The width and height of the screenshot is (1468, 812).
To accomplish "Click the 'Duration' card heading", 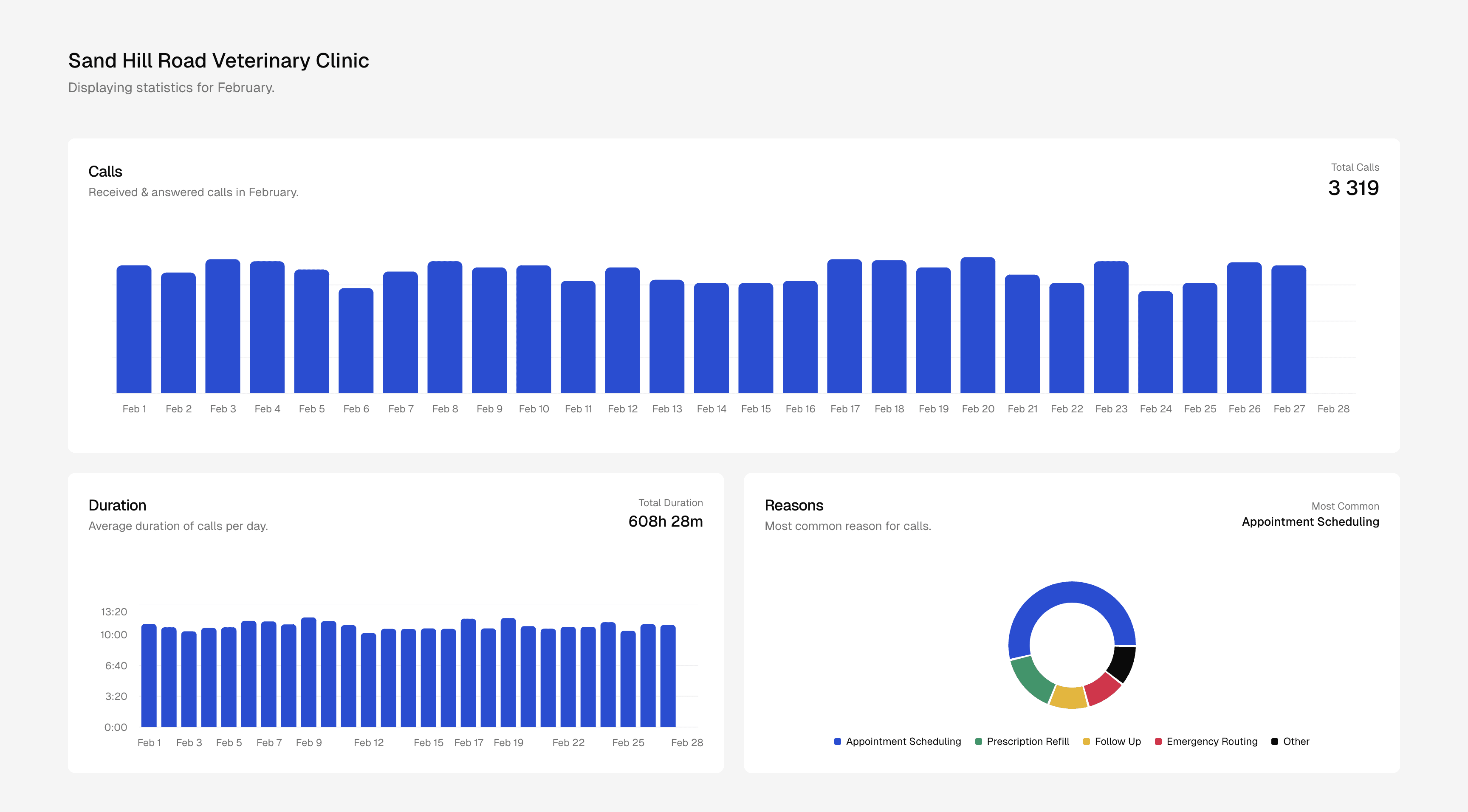I will tap(117, 505).
